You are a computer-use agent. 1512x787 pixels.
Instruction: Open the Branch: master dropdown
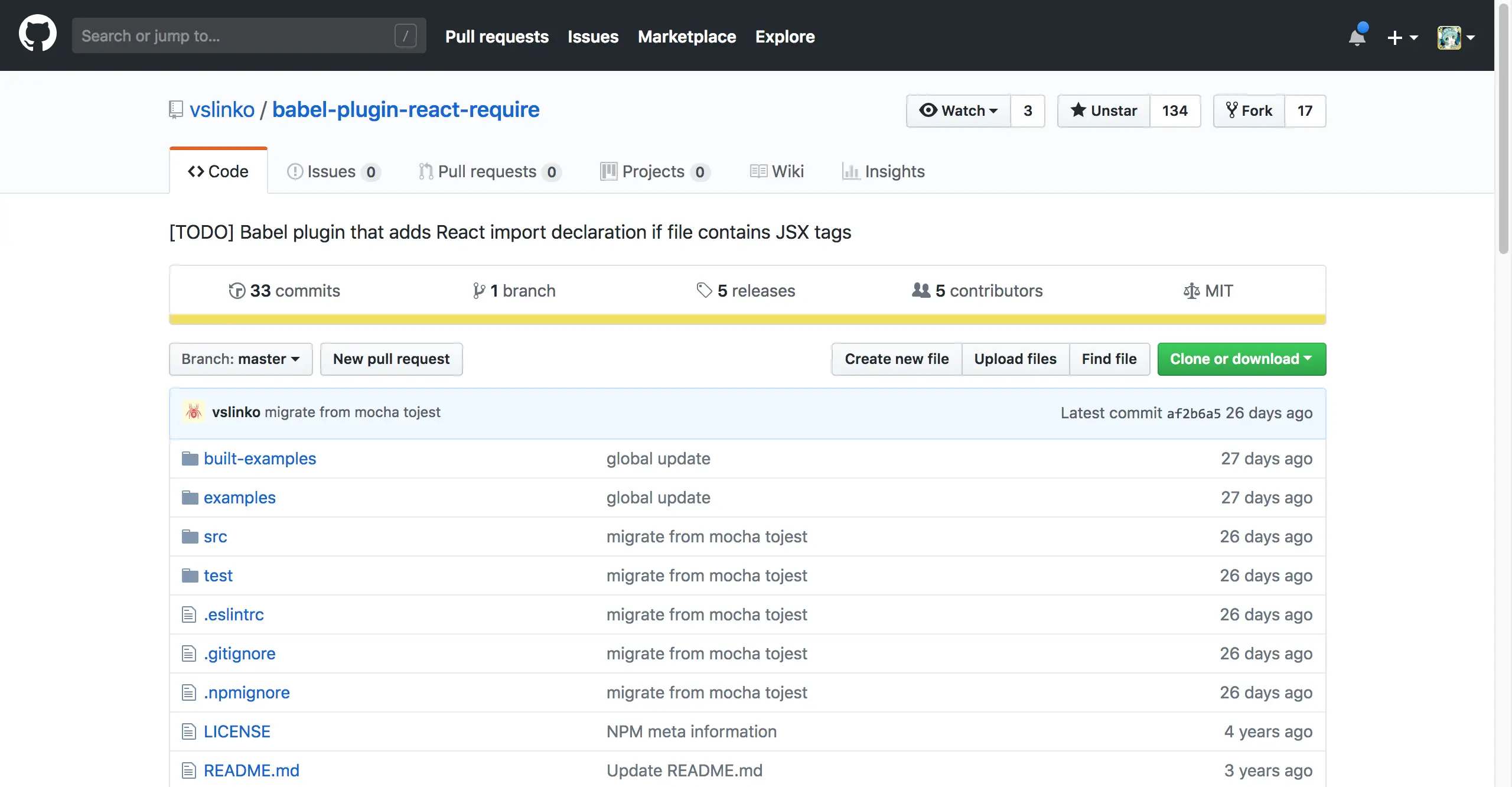point(241,359)
